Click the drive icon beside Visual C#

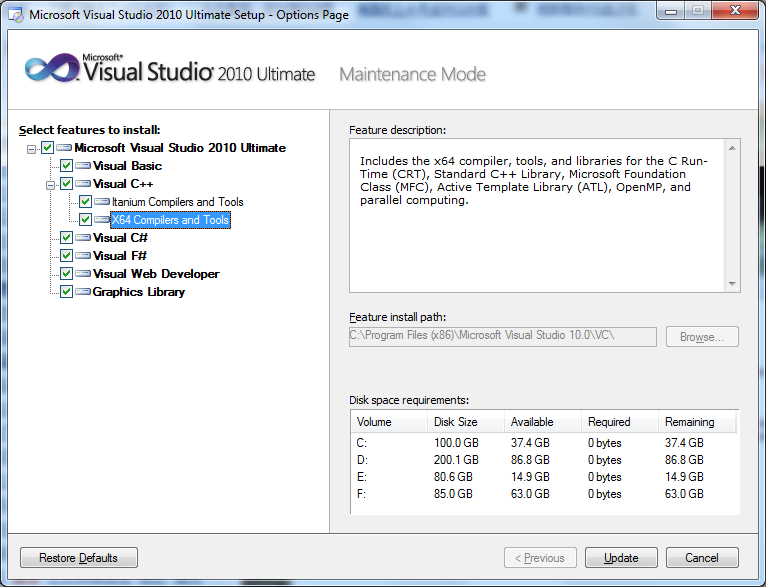pyautogui.click(x=83, y=237)
